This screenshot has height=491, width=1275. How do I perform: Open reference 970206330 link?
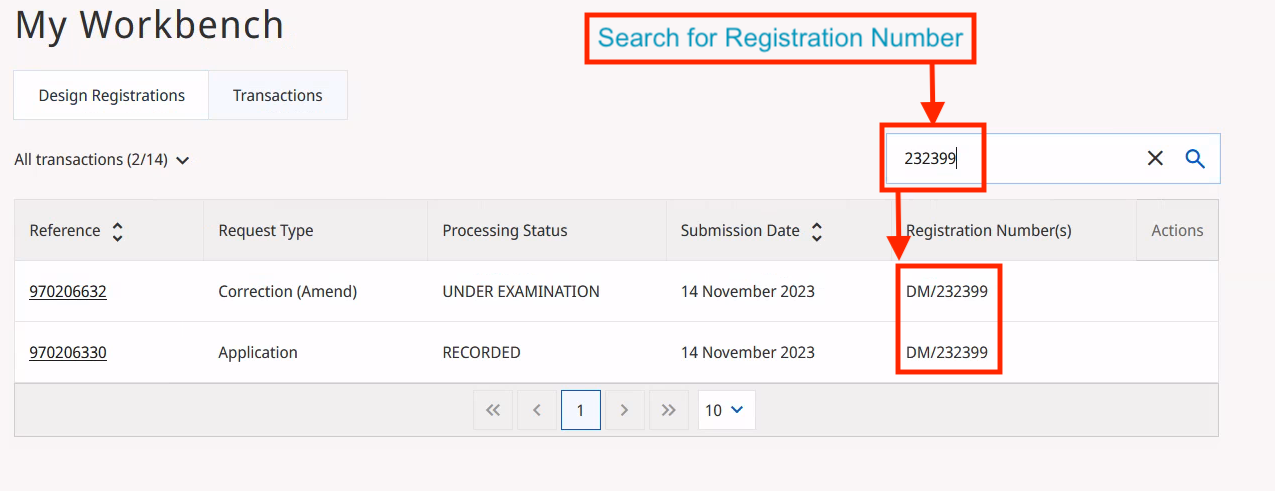(x=68, y=353)
